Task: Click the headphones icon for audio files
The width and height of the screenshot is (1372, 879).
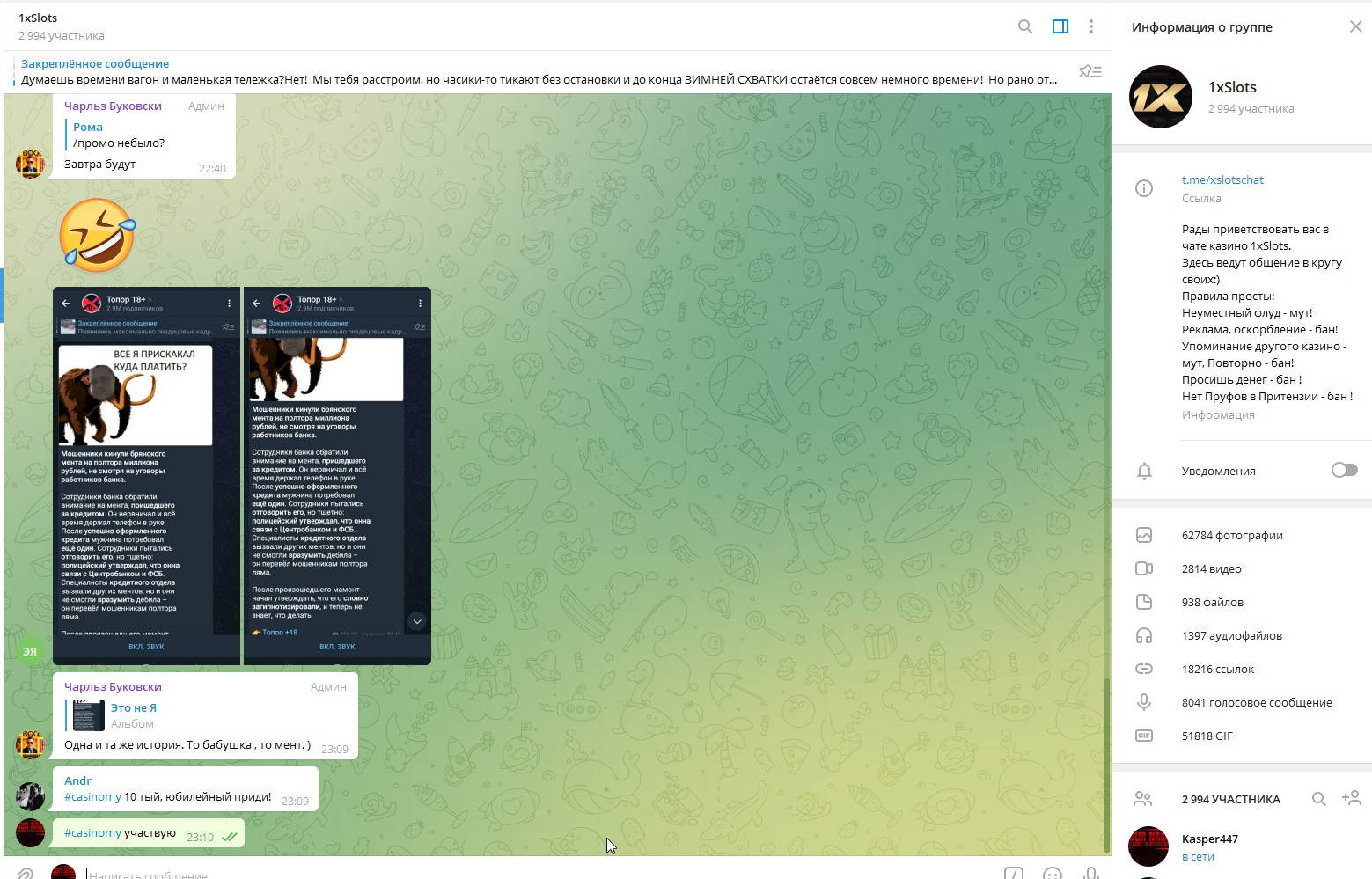Action: pos(1144,635)
